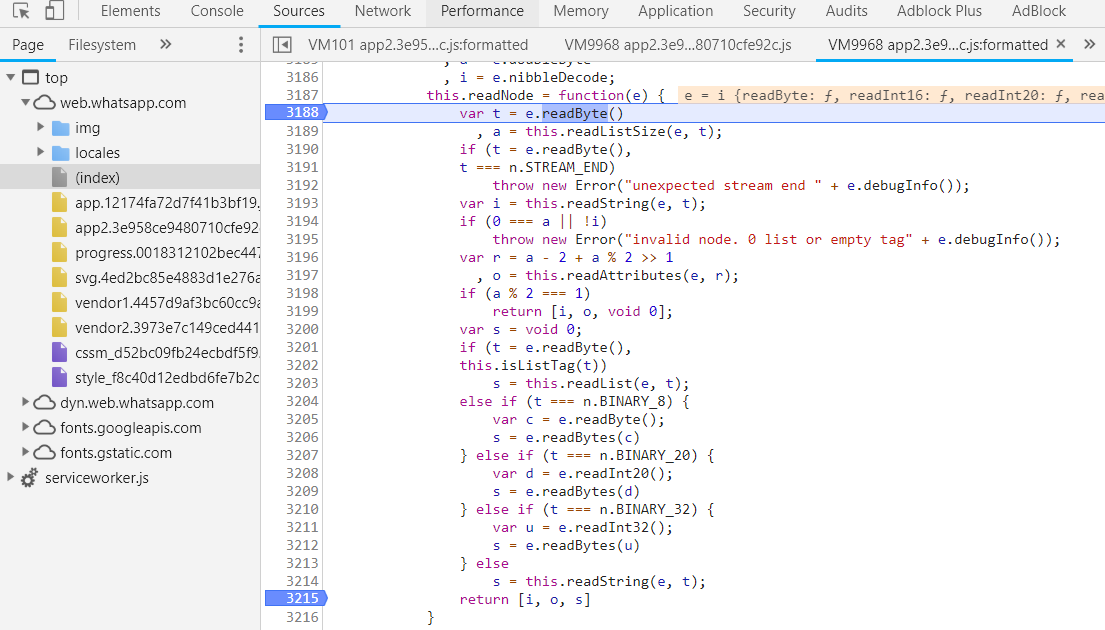Viewport: 1105px width, 630px height.
Task: Open the AdBlock tab
Action: coord(1039,11)
